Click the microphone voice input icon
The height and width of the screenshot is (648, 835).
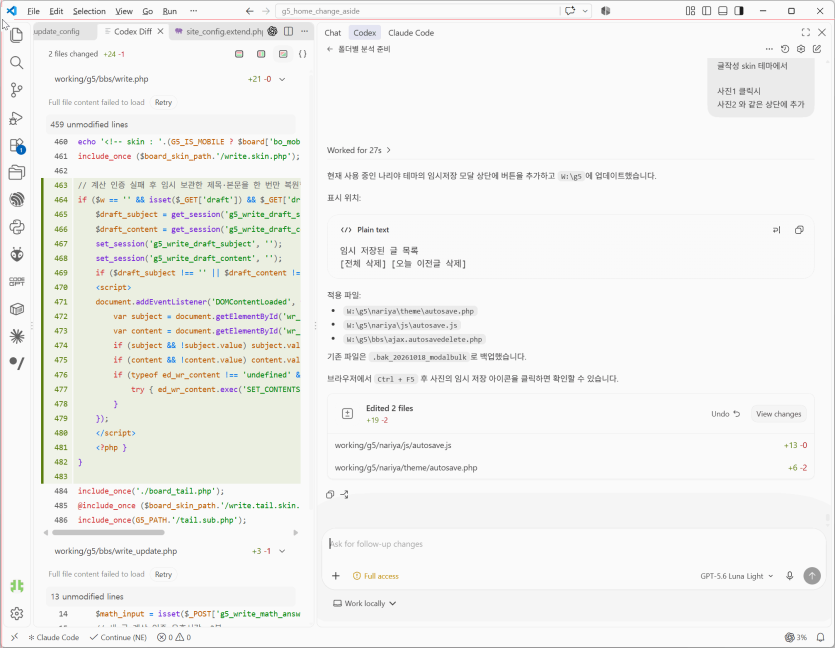(790, 576)
